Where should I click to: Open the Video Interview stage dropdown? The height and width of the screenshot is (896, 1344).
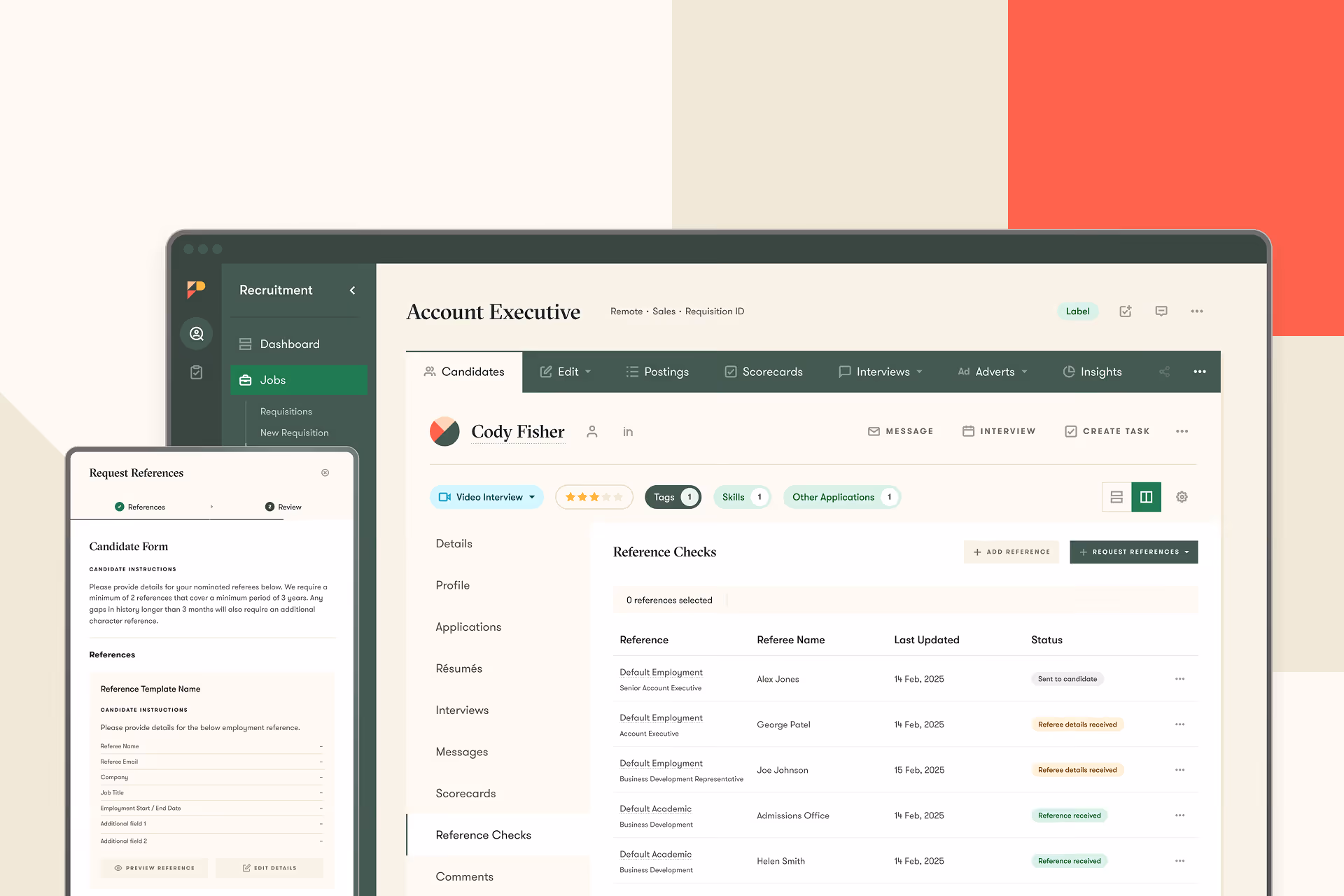pos(486,497)
